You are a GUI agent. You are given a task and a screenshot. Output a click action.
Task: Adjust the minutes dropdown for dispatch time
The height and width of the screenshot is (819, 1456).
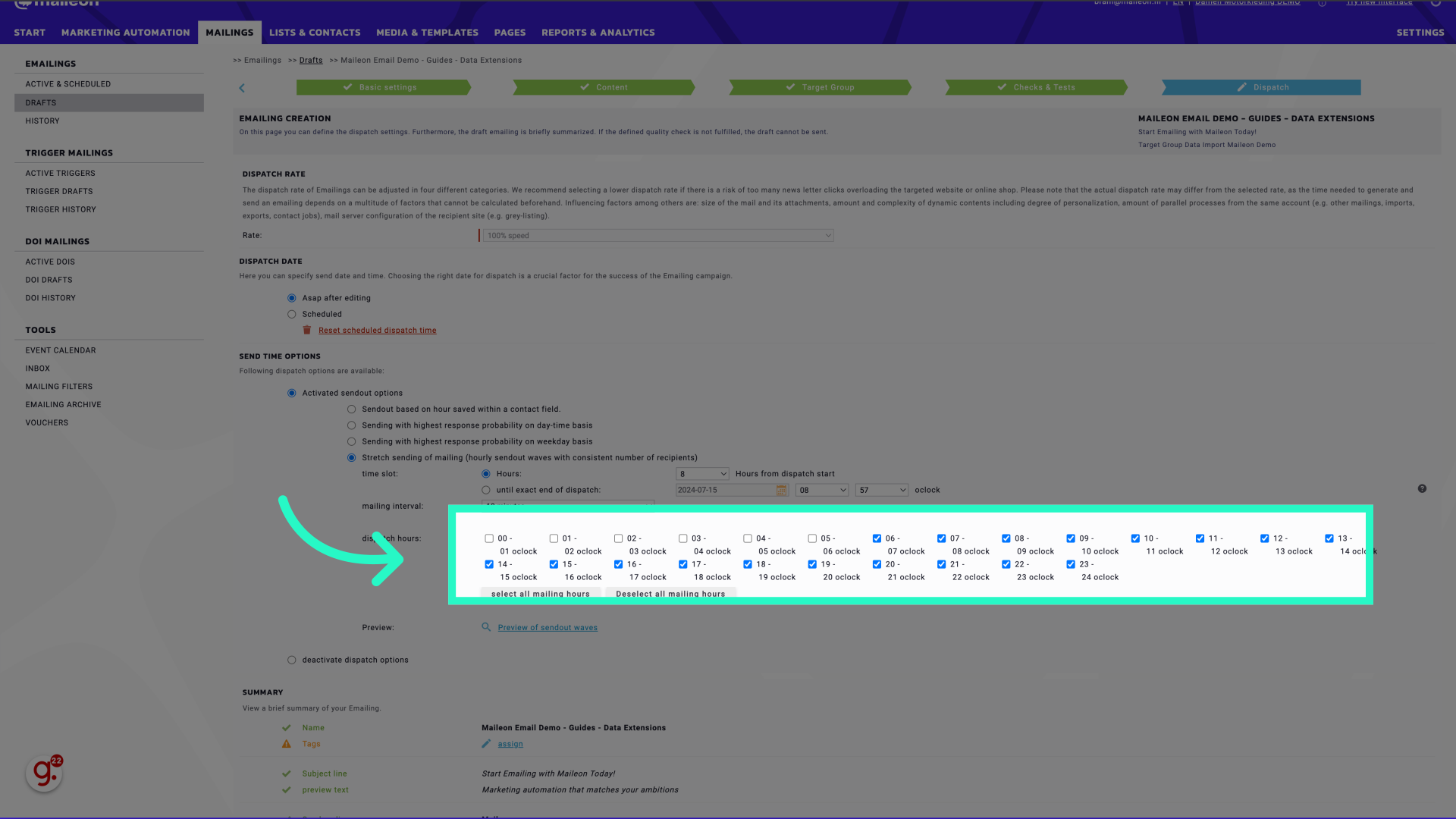click(x=880, y=490)
